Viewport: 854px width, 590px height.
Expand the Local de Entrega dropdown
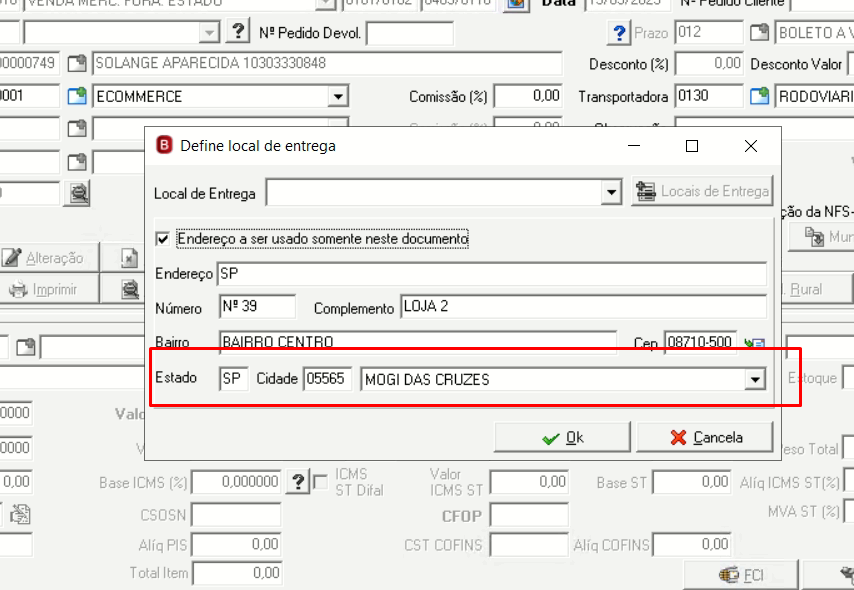click(612, 192)
